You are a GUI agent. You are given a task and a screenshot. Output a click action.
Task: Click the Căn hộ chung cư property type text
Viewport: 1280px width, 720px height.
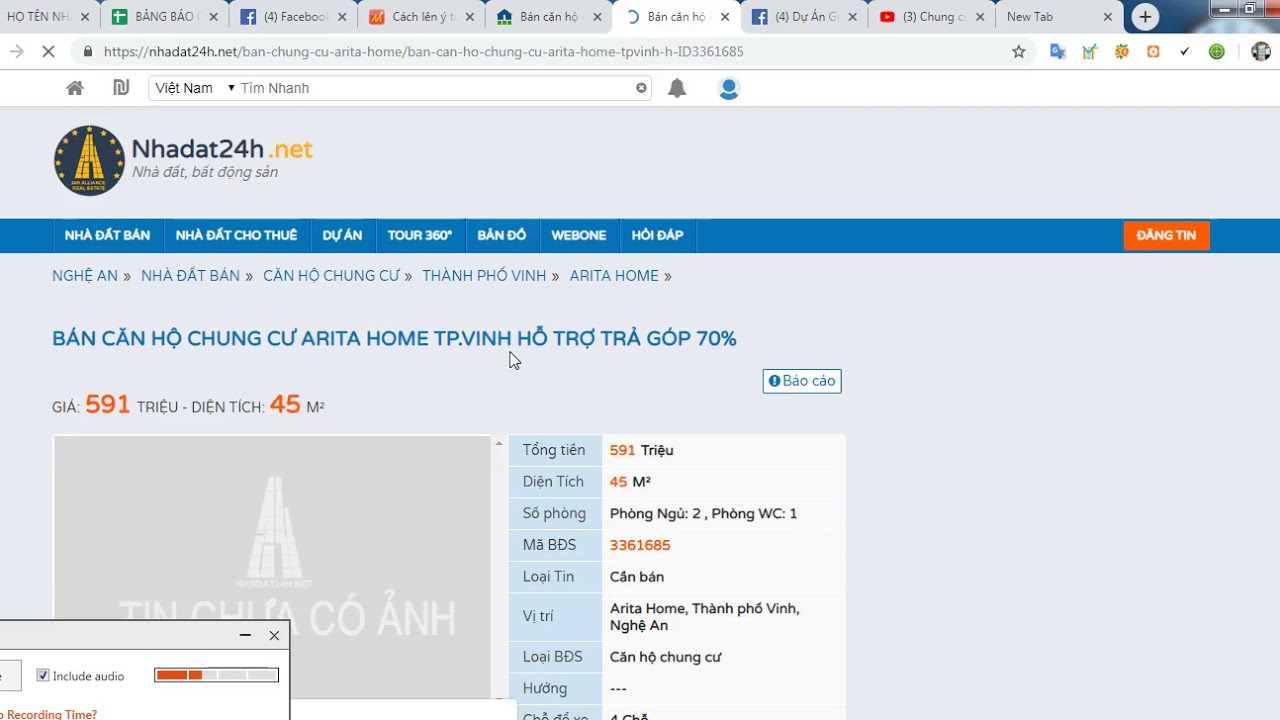(x=665, y=657)
